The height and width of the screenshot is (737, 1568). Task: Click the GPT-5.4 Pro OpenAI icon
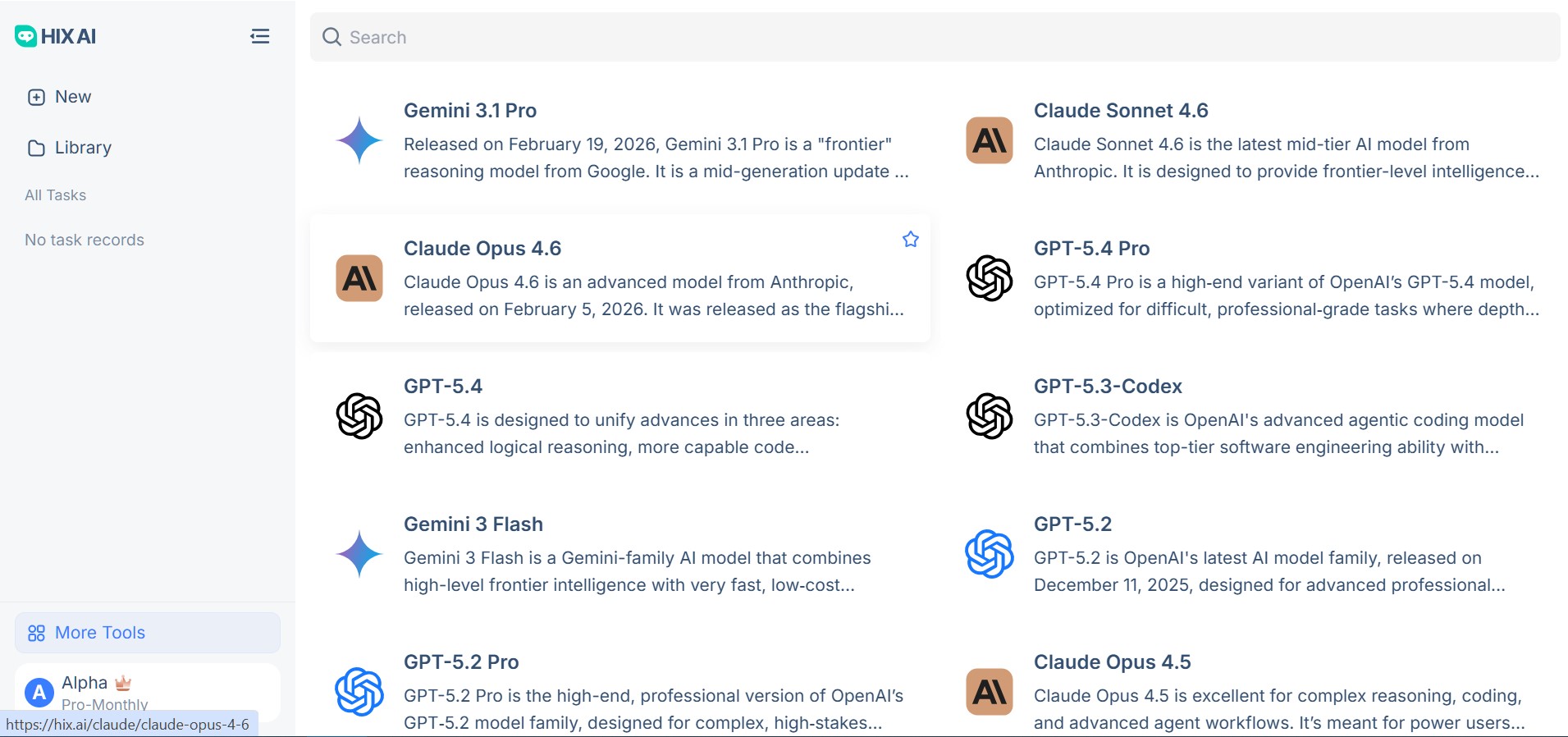click(989, 278)
